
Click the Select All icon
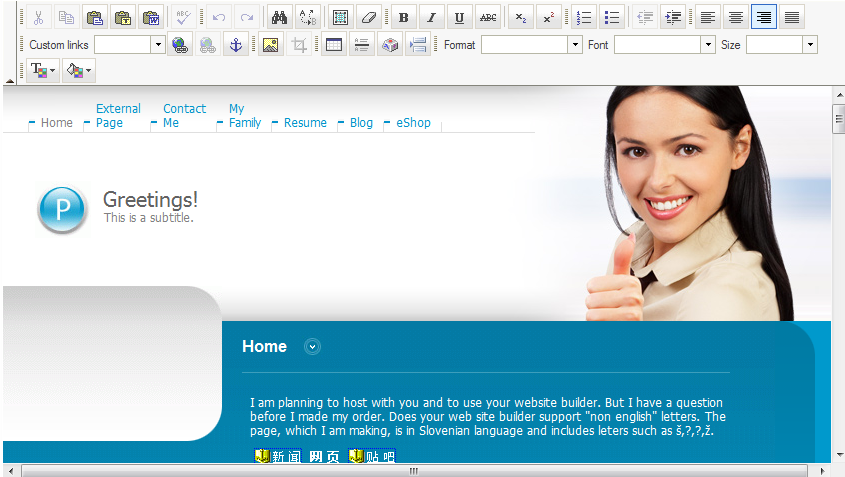340,17
